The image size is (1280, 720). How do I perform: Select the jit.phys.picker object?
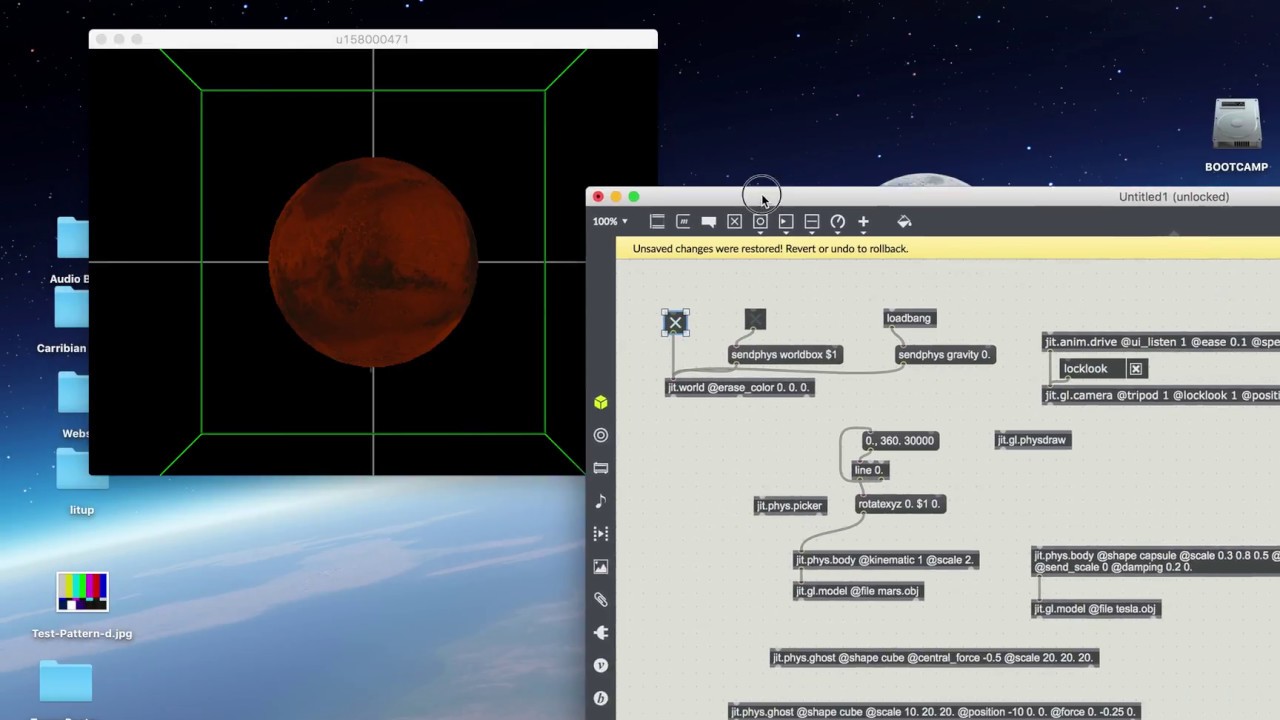click(x=790, y=506)
